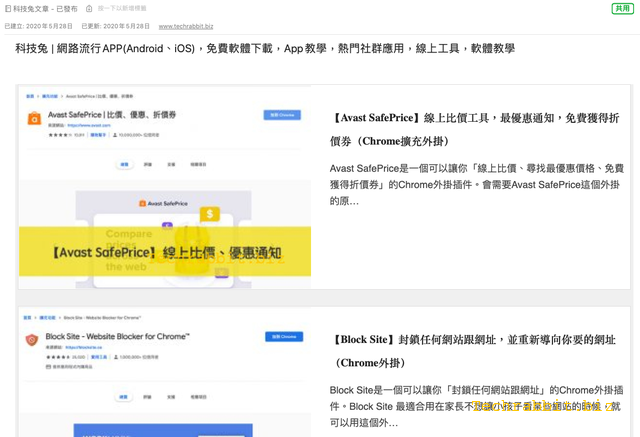The width and height of the screenshot is (640, 437).
Task: Open headline 【Block Site】封鎖任何網站跟網址
Action: 473,351
